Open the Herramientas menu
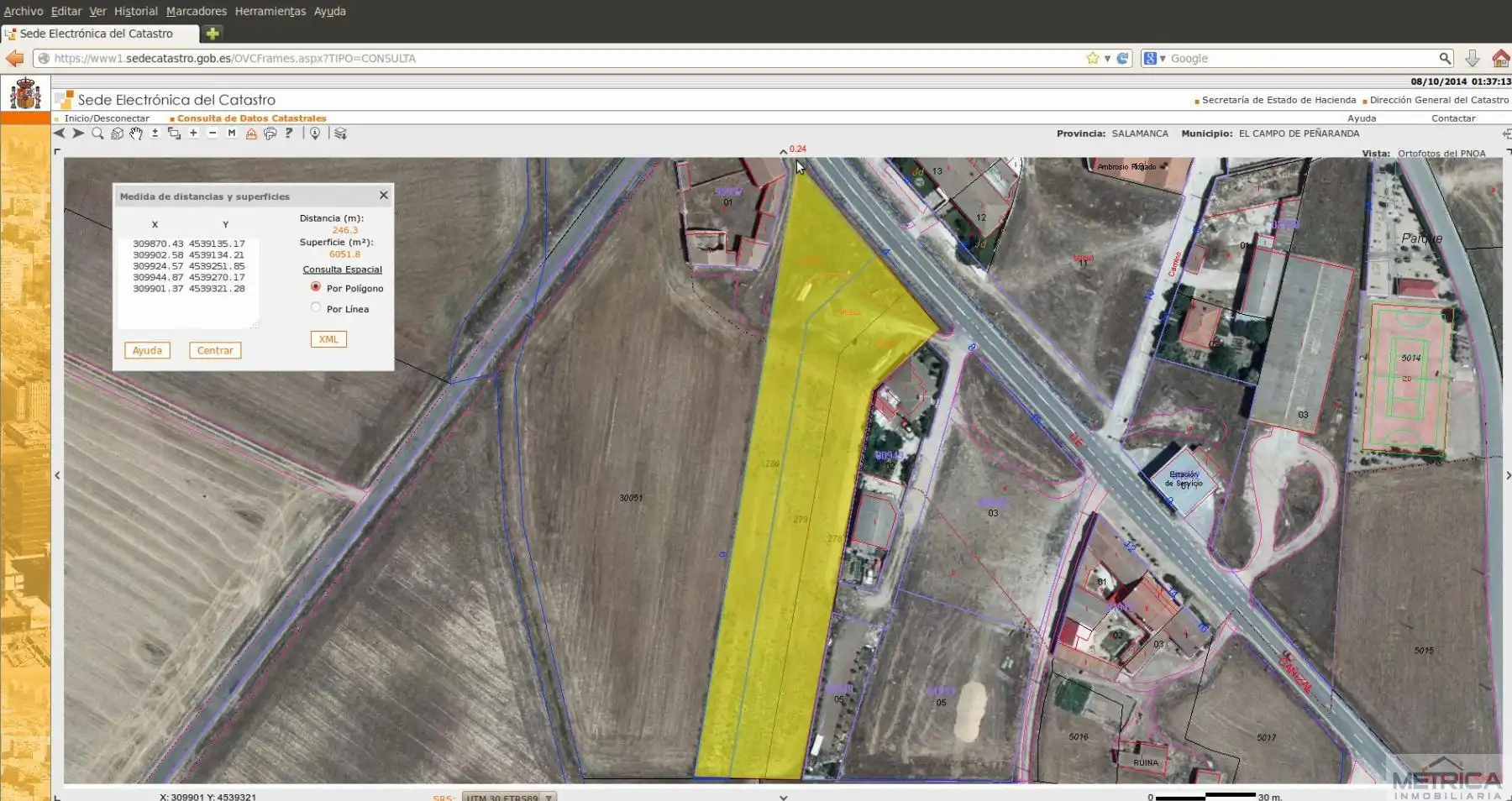1512x801 pixels. [270, 11]
